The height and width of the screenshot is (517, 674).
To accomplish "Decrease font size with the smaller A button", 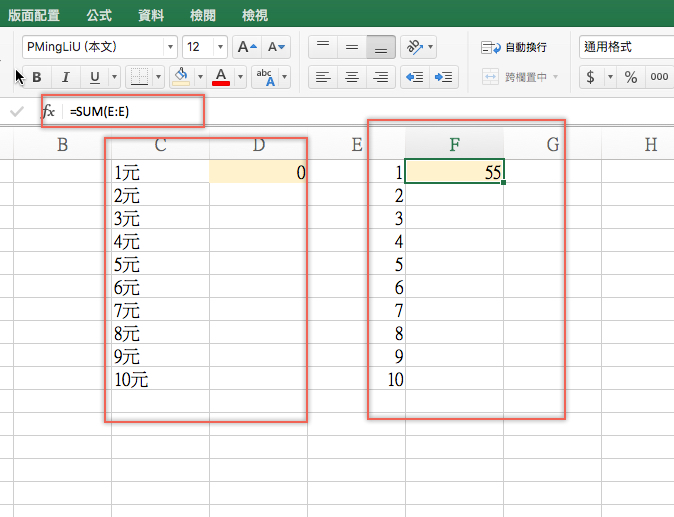I will coord(275,47).
